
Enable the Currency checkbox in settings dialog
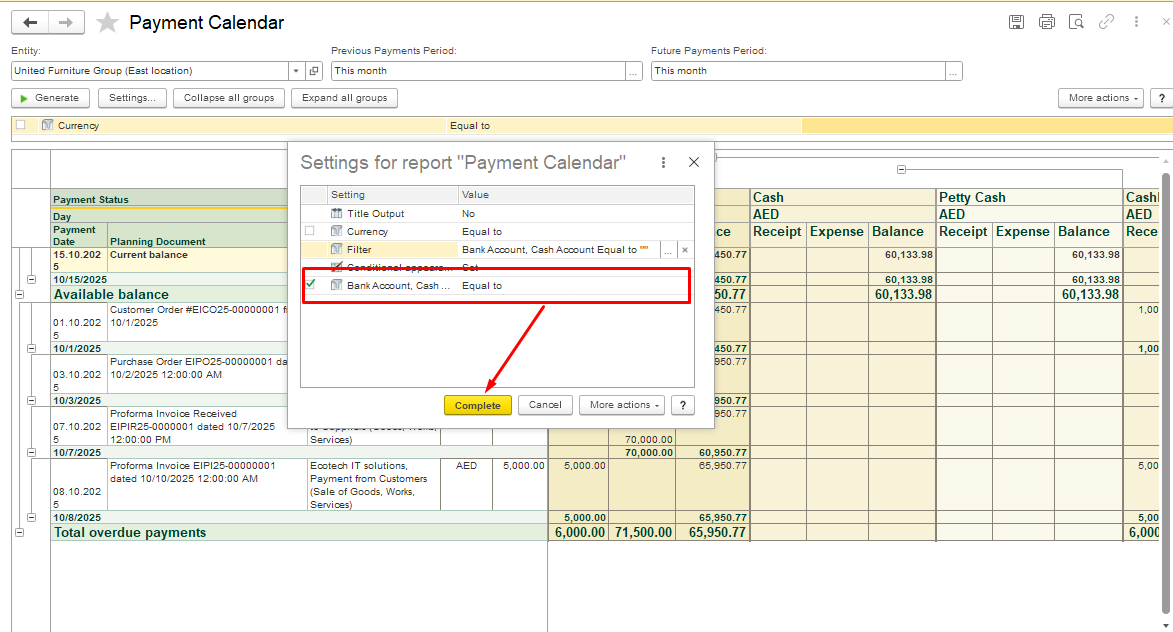[310, 231]
